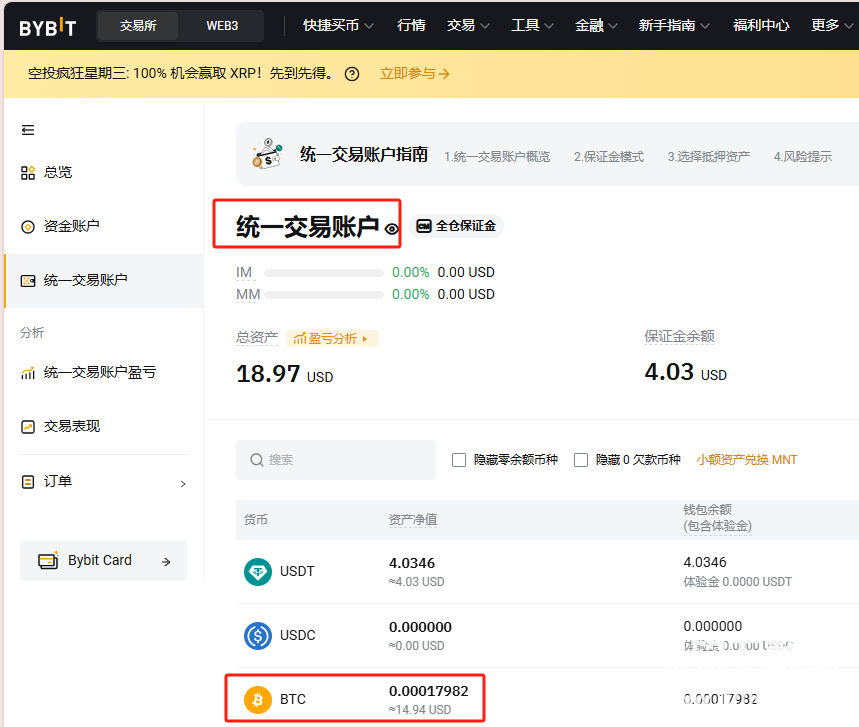Switch to the 交易所 tab
Viewport: 859px width, 727px height.
(x=138, y=26)
